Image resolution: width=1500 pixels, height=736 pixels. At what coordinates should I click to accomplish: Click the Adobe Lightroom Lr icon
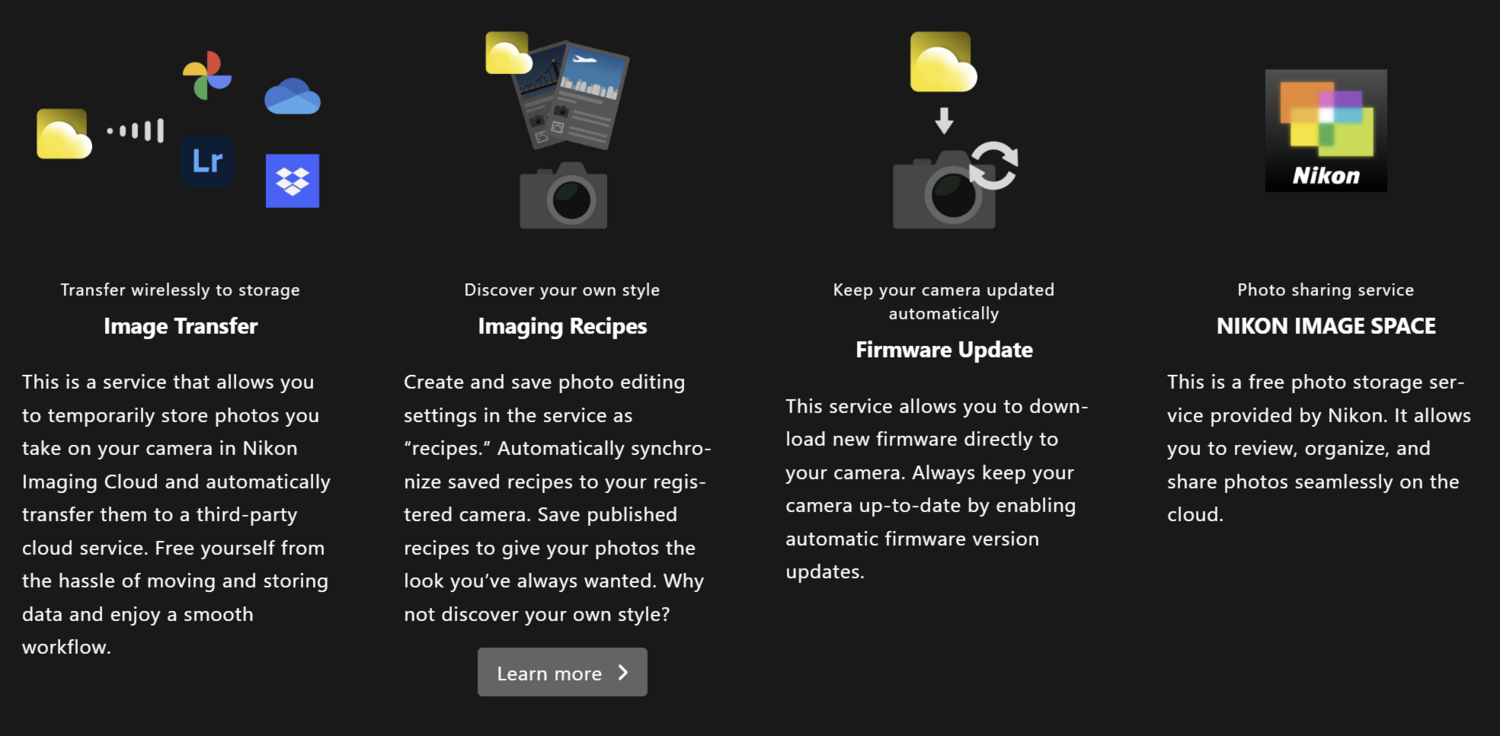coord(208,160)
